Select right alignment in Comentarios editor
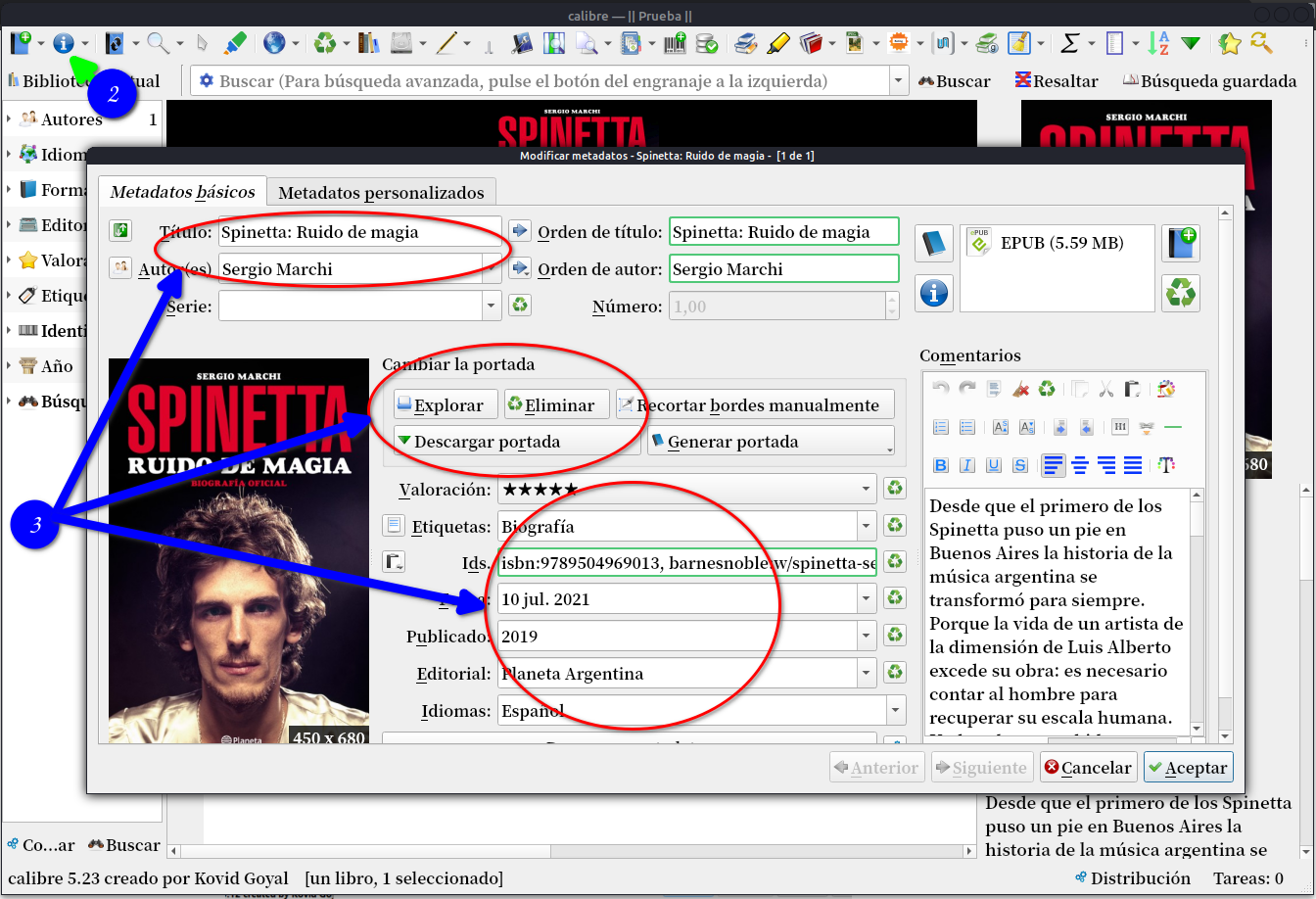 coord(1107,465)
